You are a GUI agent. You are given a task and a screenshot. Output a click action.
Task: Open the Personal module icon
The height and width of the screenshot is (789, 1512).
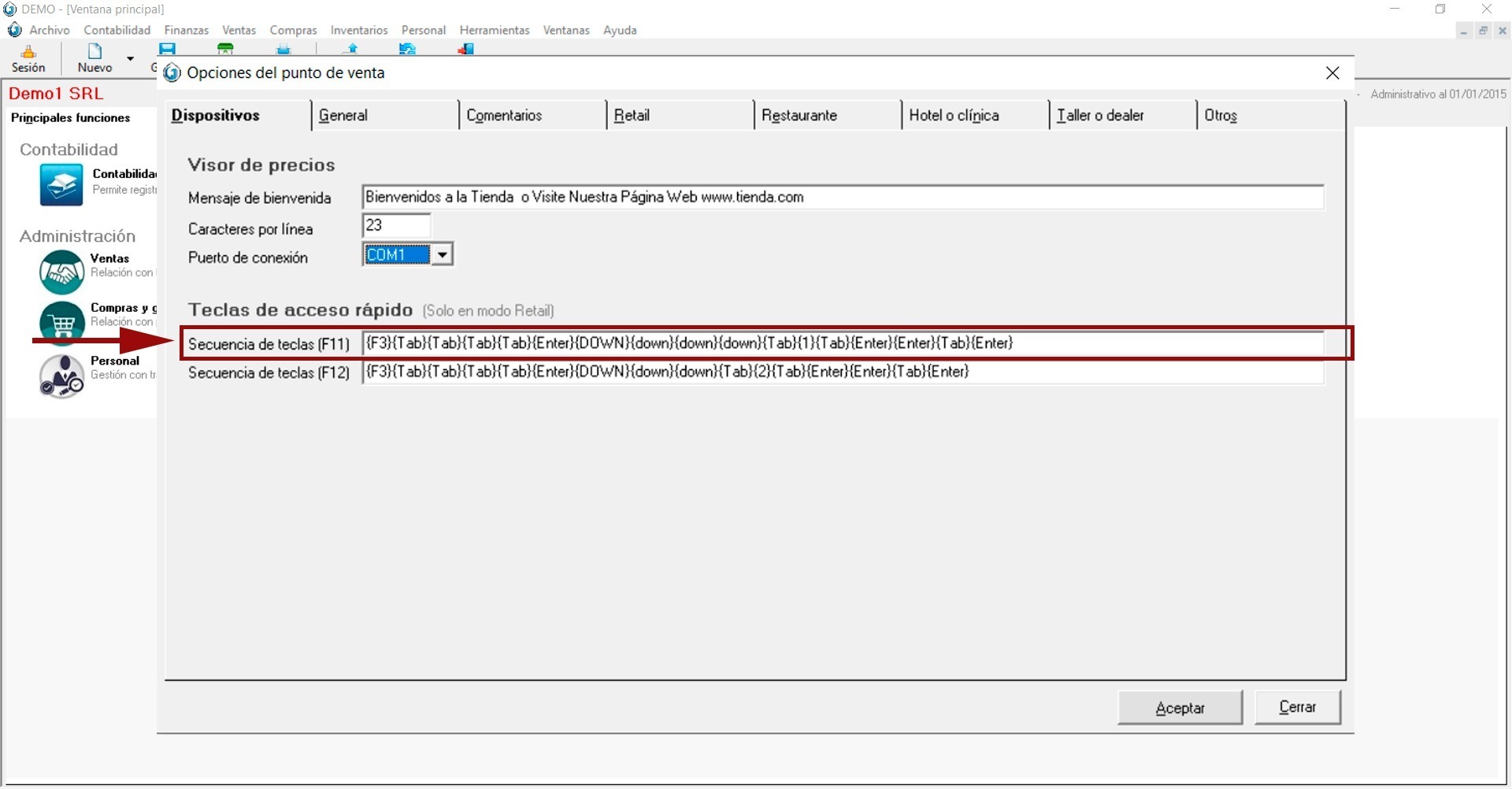click(x=61, y=376)
